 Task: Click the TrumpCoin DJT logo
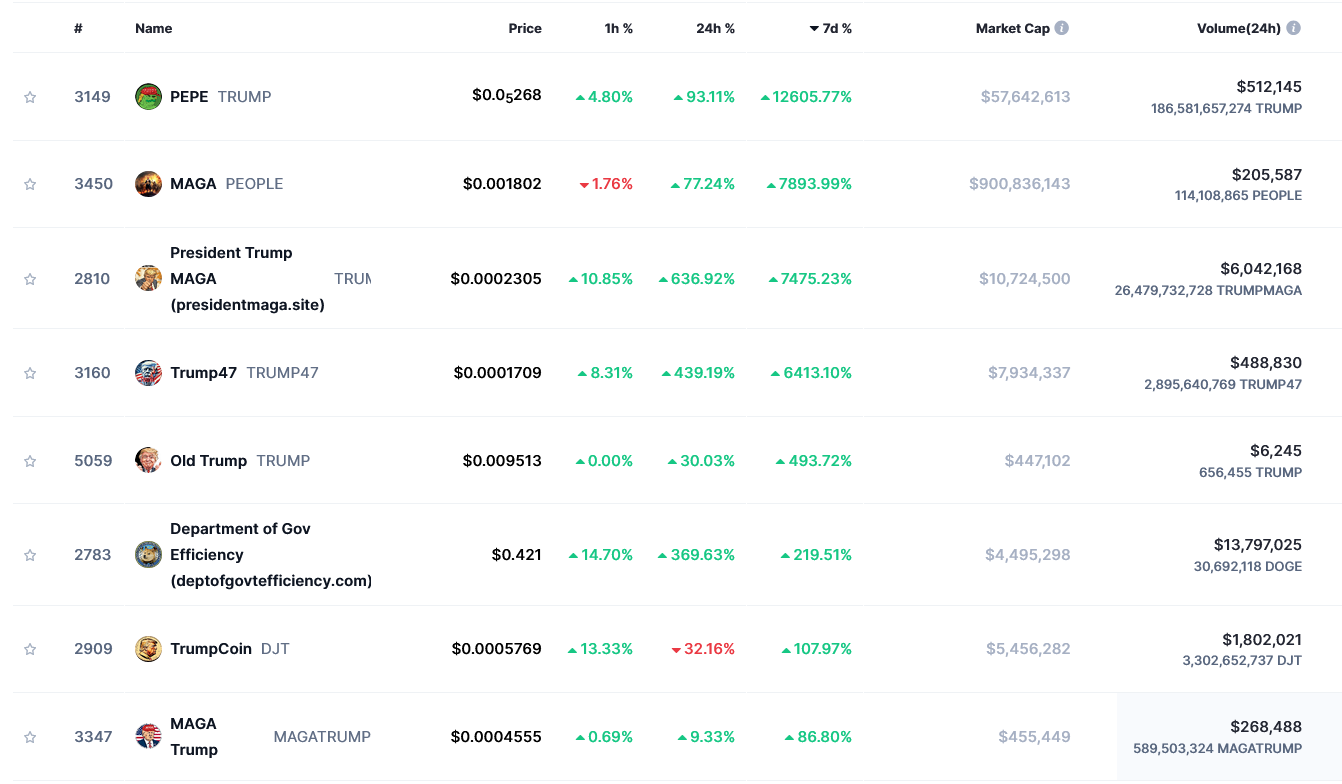148,649
